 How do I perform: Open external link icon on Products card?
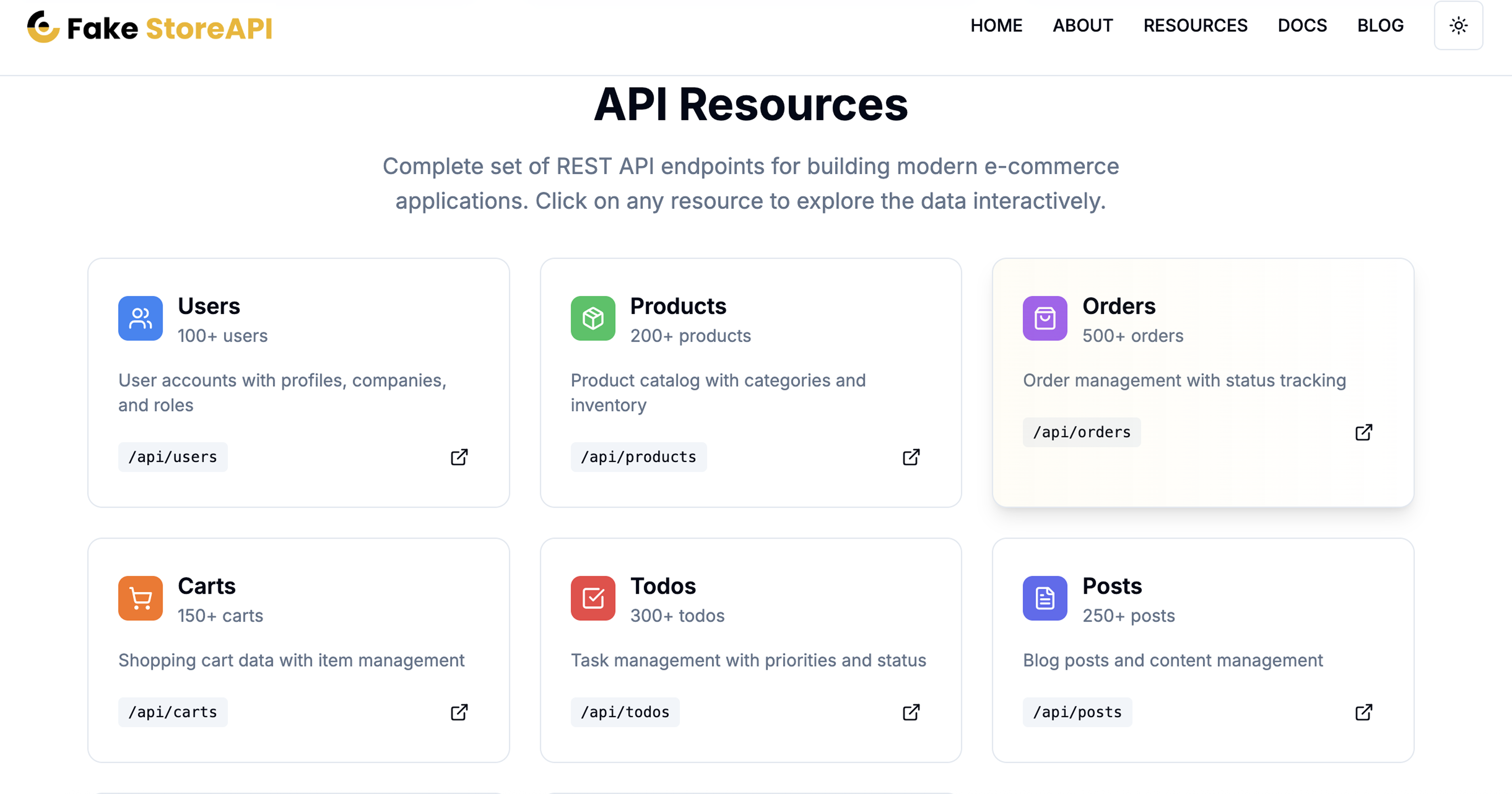911,457
